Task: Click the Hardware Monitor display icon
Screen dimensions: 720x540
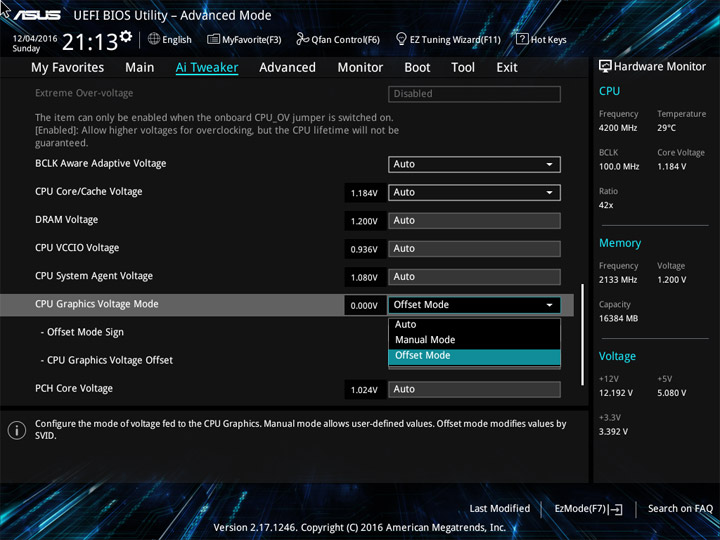Action: [x=605, y=66]
